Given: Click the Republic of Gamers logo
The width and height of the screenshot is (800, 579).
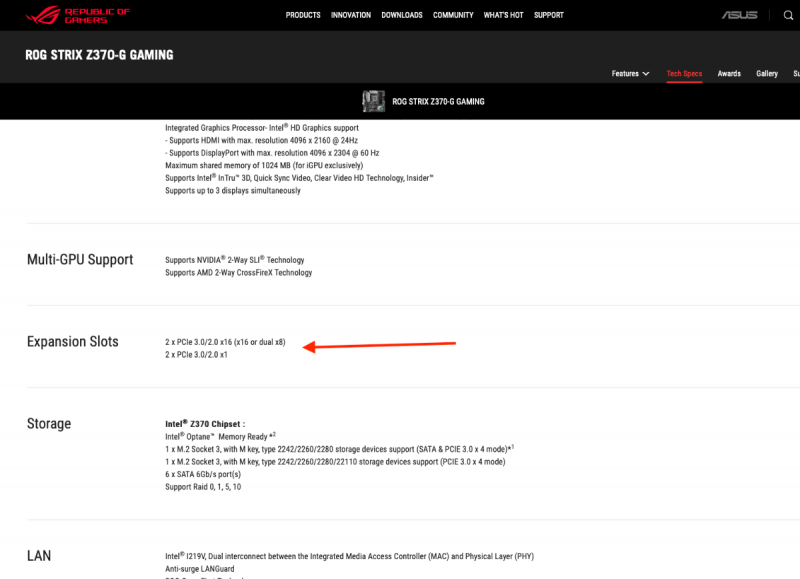Looking at the screenshot, I should tap(78, 15).
